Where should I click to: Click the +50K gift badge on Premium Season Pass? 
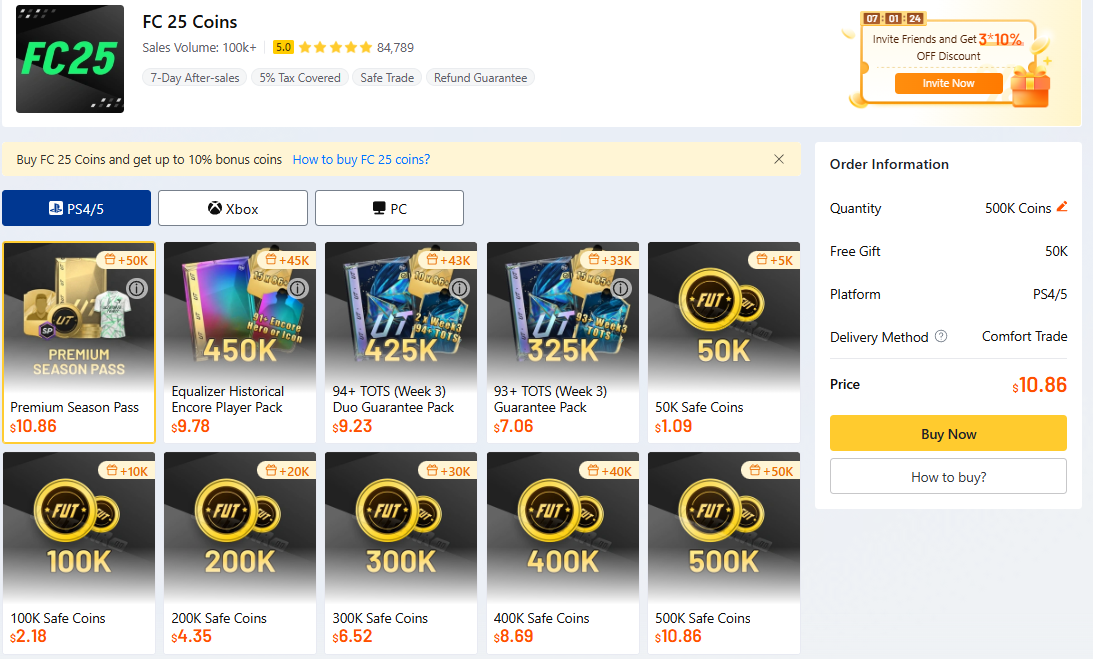coord(126,260)
